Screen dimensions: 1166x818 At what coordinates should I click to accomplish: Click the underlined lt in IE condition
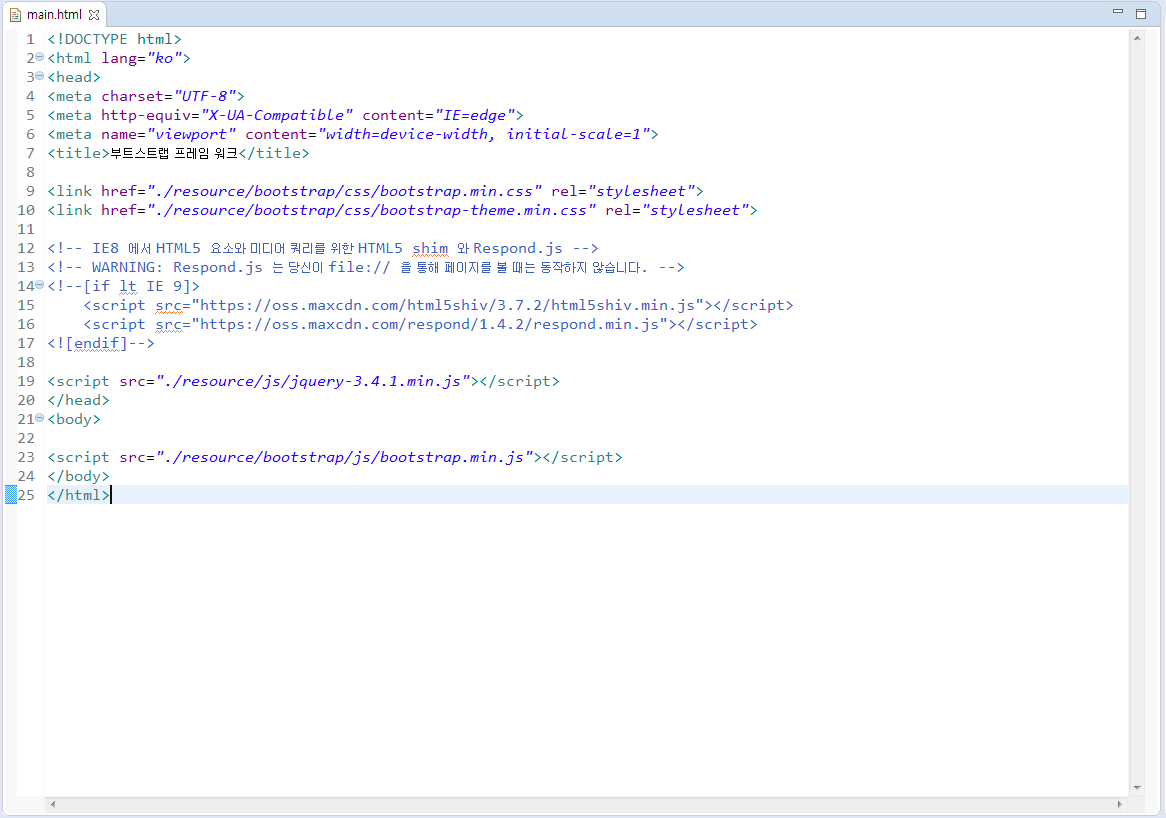128,286
